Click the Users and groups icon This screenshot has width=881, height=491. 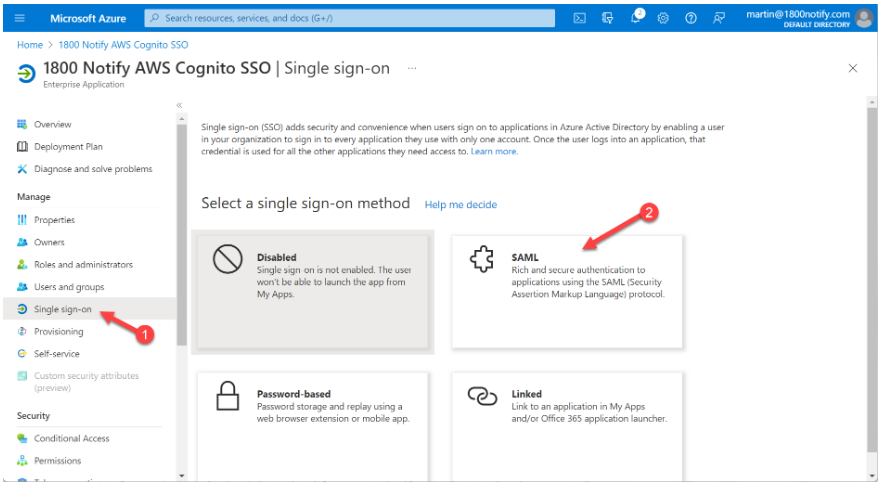click(x=22, y=287)
